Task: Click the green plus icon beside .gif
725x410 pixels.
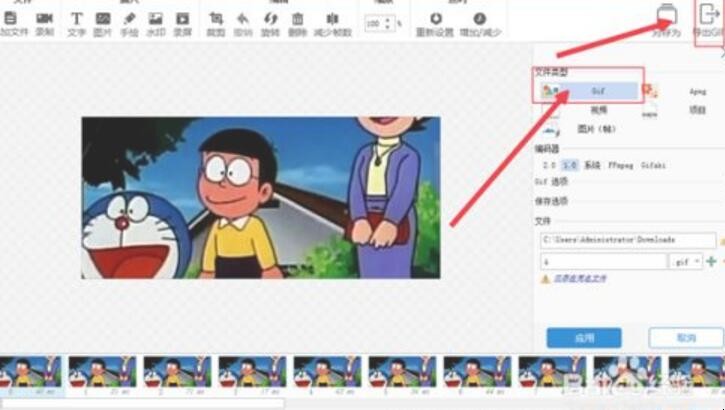Action: click(711, 261)
